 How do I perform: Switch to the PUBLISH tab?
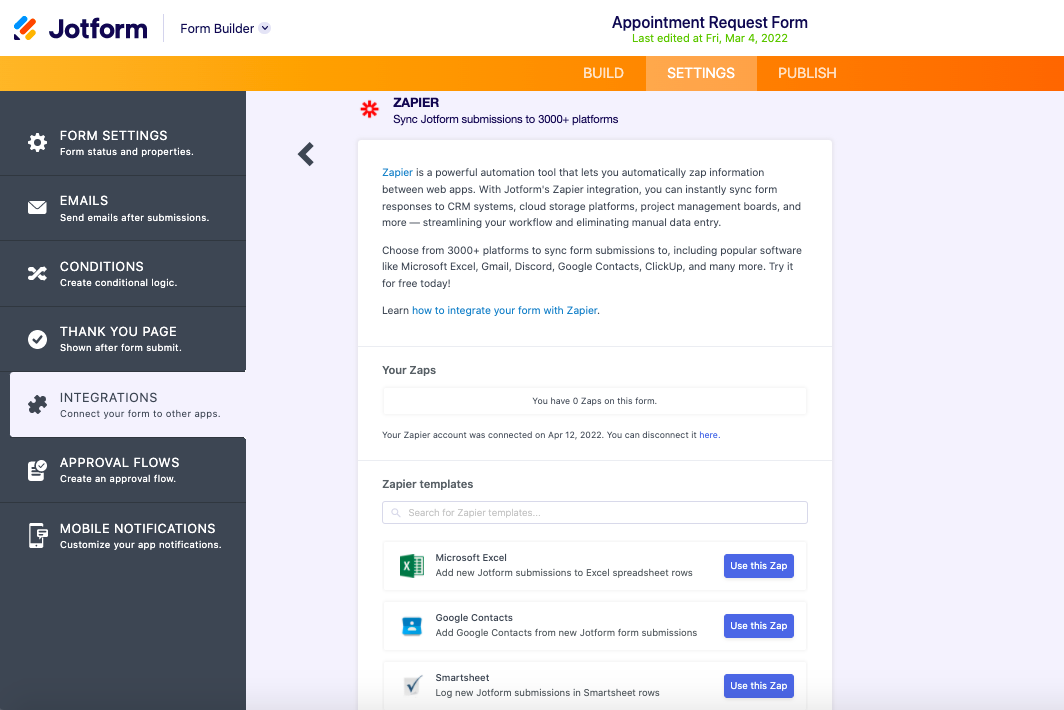coord(807,73)
